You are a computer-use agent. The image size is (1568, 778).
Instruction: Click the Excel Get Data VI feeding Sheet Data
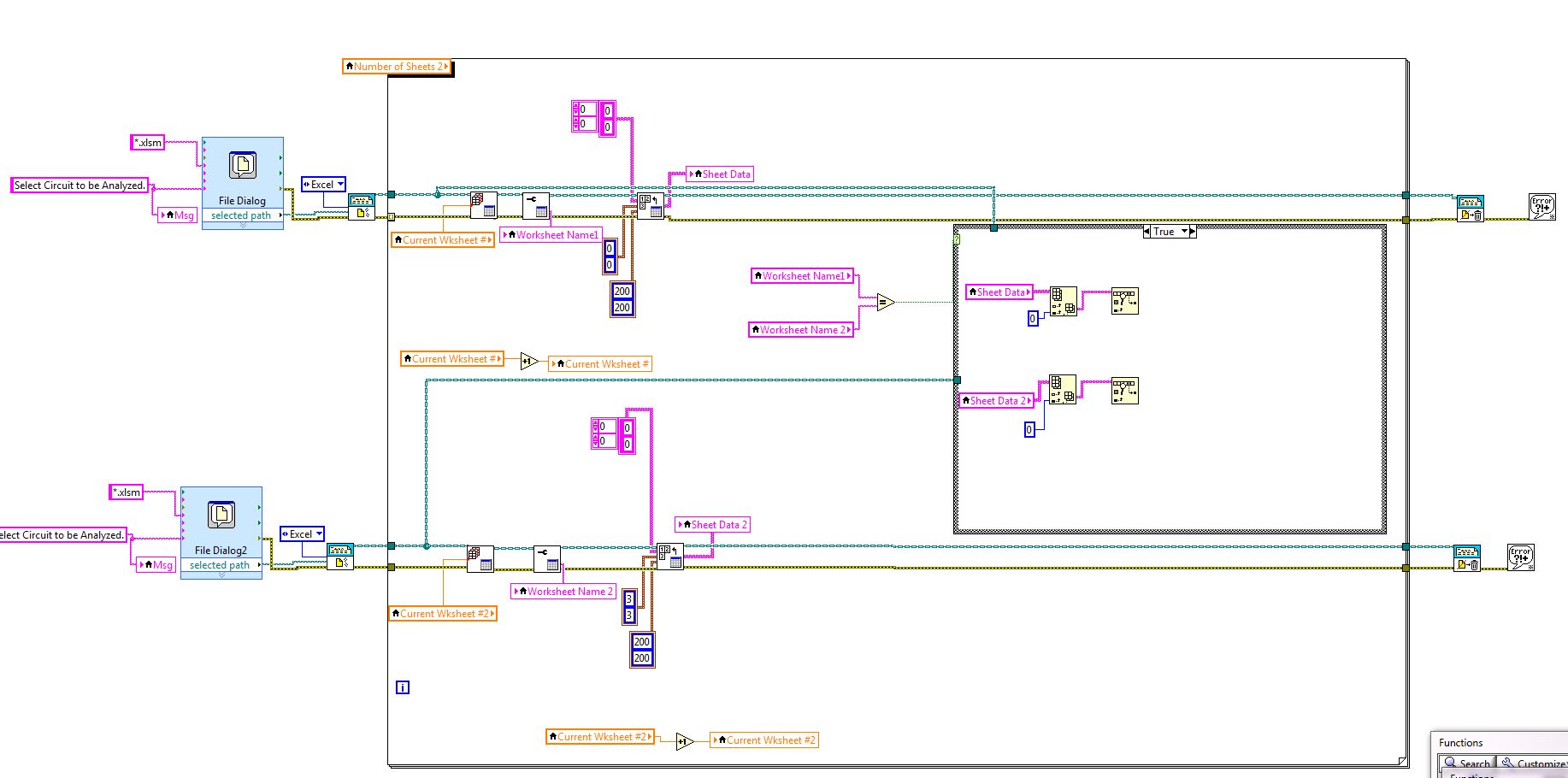[651, 206]
